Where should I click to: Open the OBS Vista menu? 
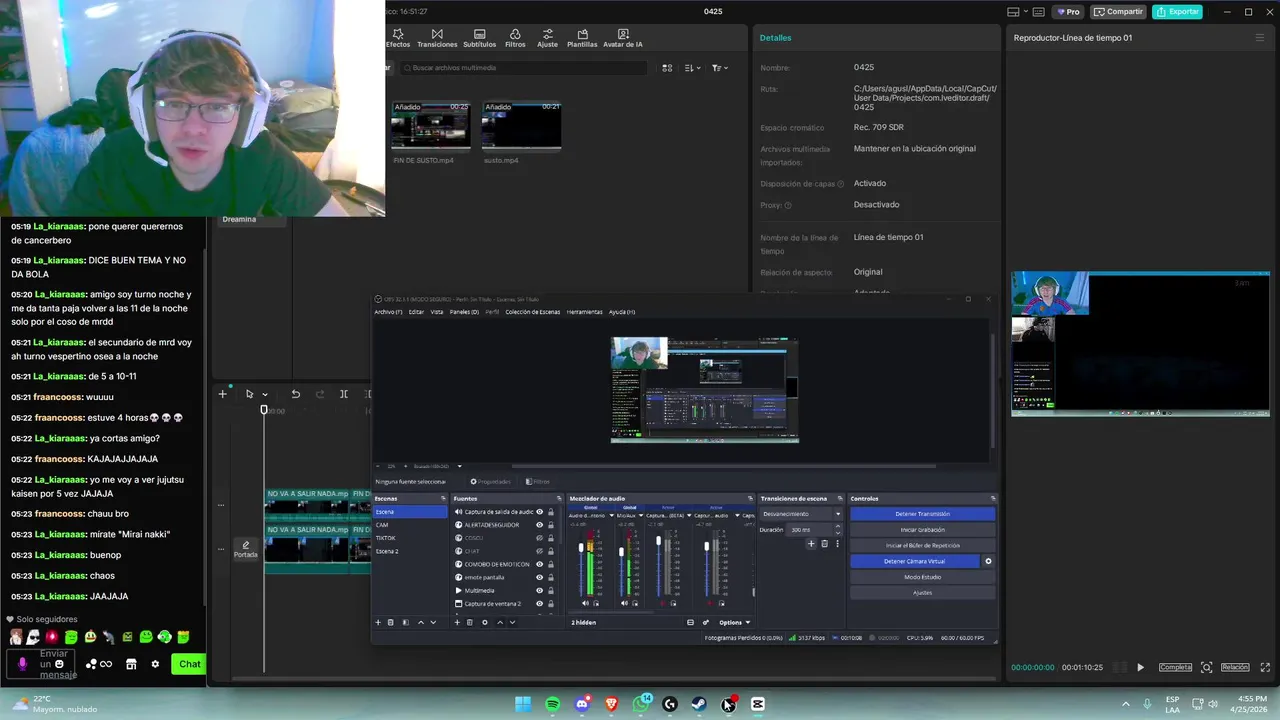click(437, 312)
